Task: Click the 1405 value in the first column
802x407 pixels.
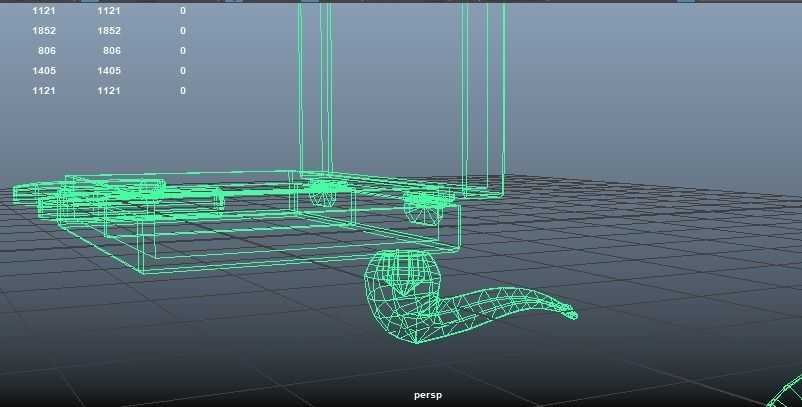Action: click(x=44, y=71)
